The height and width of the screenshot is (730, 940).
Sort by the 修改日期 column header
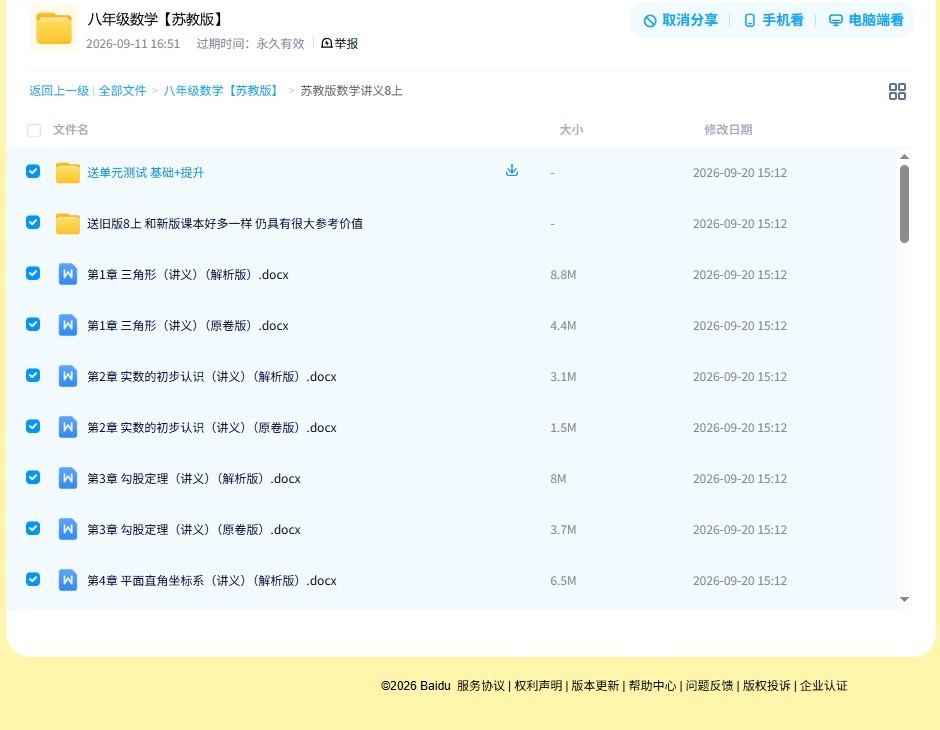tap(728, 129)
